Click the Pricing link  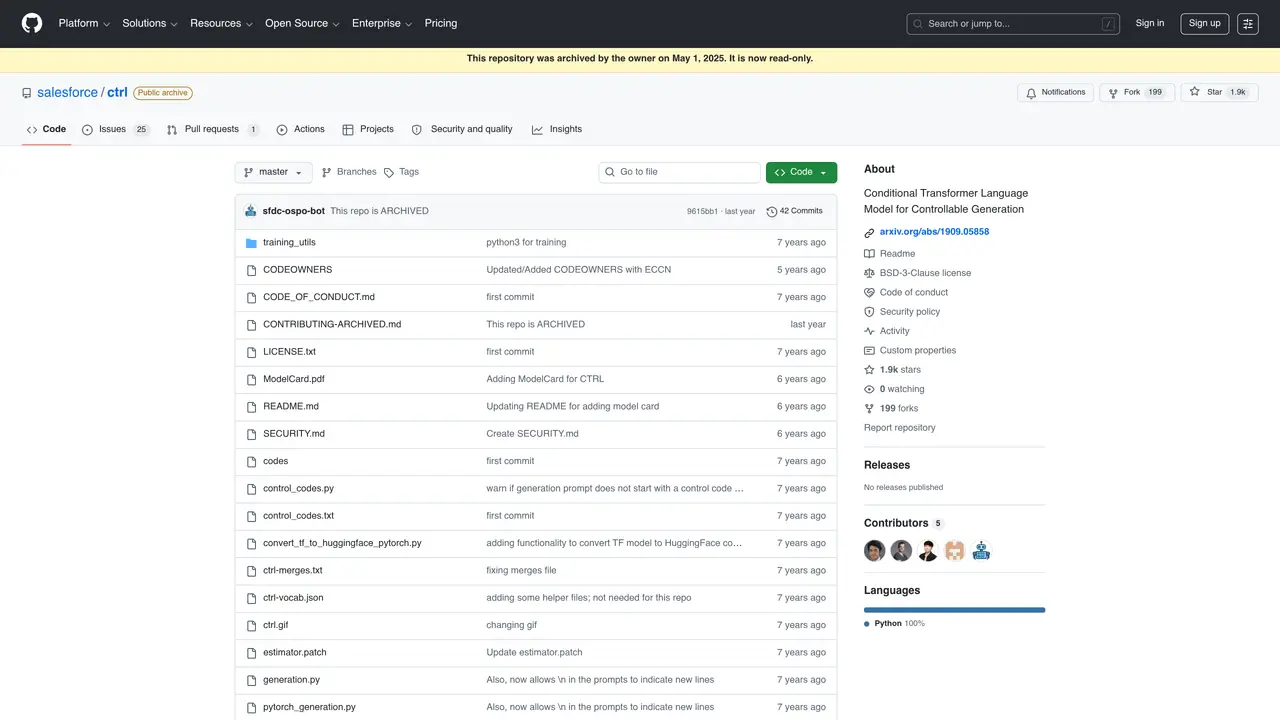tap(441, 23)
